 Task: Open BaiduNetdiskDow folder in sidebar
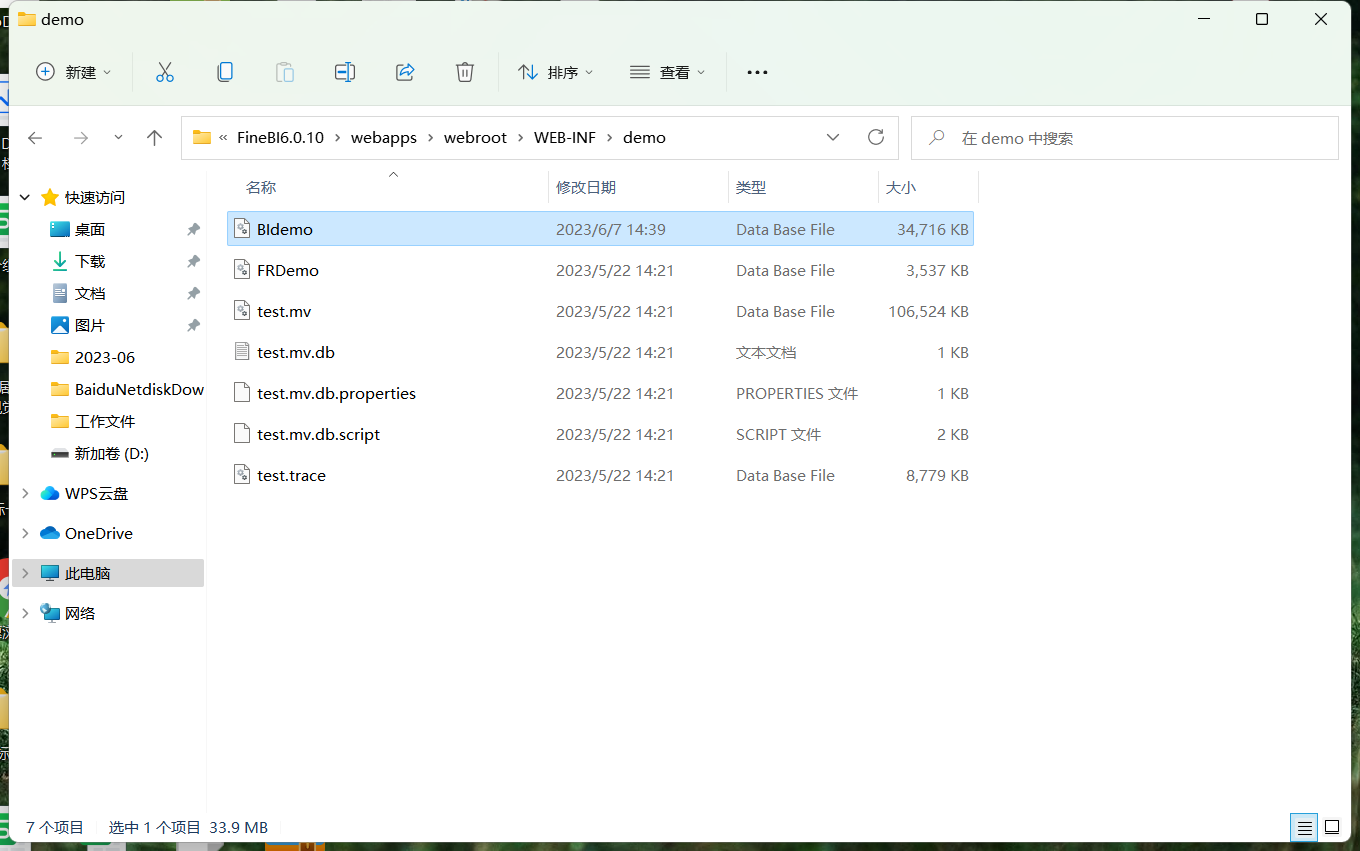(x=139, y=389)
